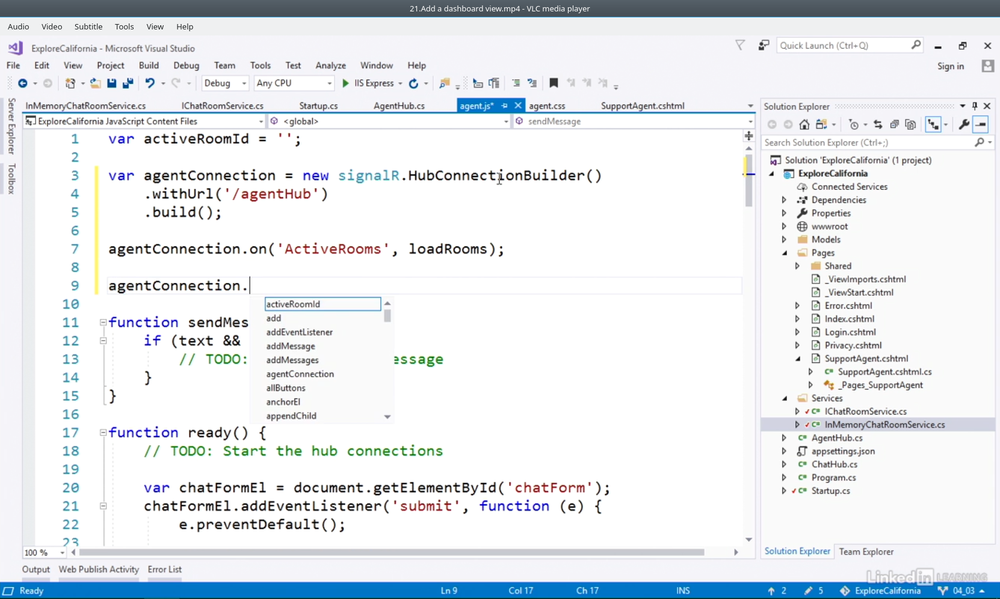The width and height of the screenshot is (1000, 599).
Task: Open the sendMessage member navigation dropdown
Action: (x=634, y=121)
